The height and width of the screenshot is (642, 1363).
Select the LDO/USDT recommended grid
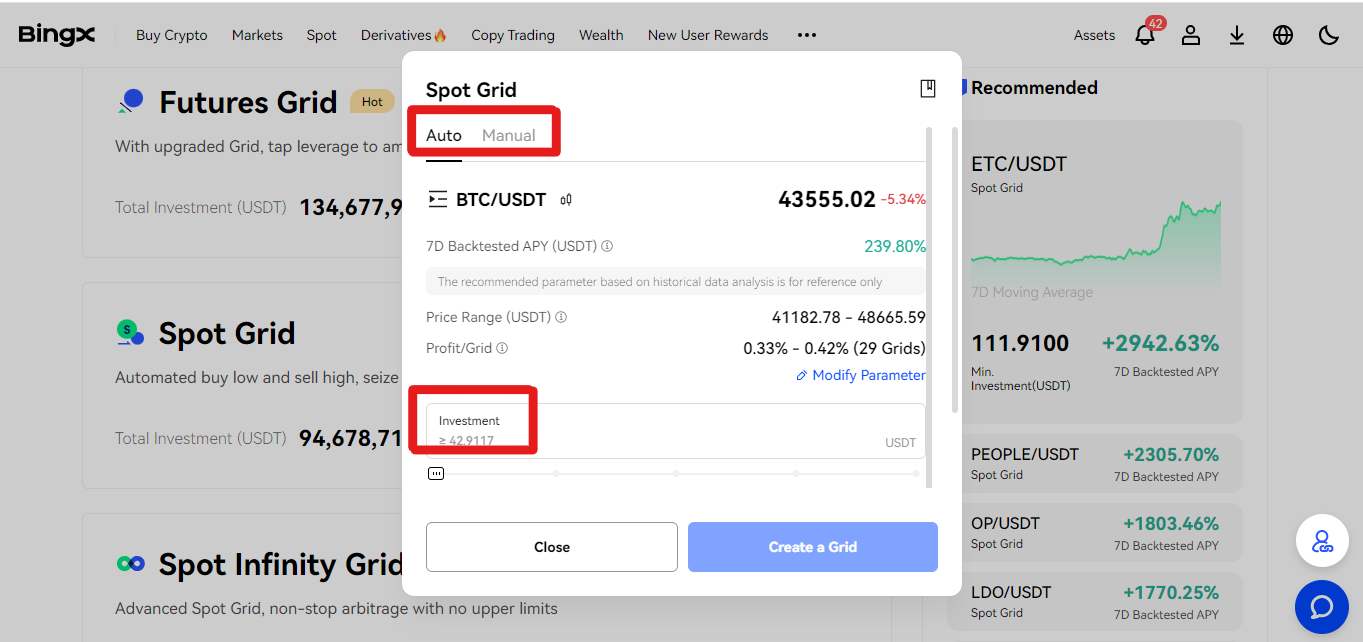[1095, 602]
